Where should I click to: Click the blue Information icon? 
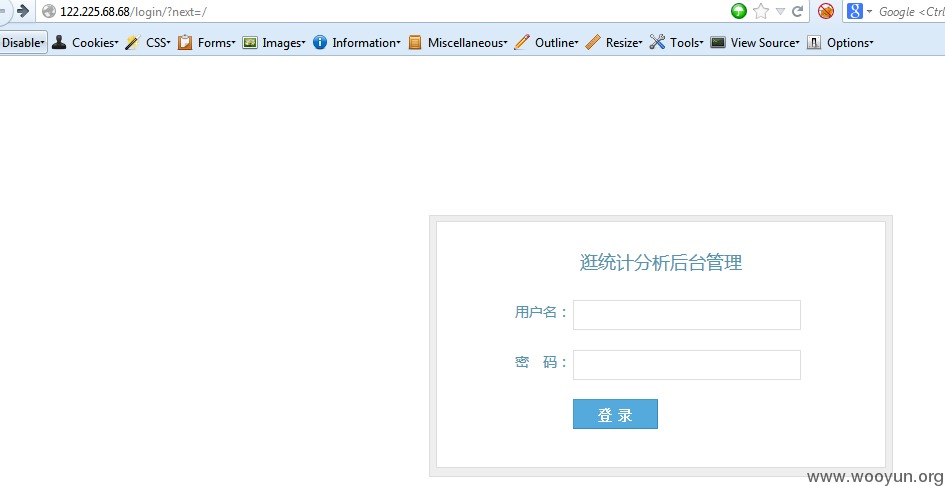pos(320,42)
